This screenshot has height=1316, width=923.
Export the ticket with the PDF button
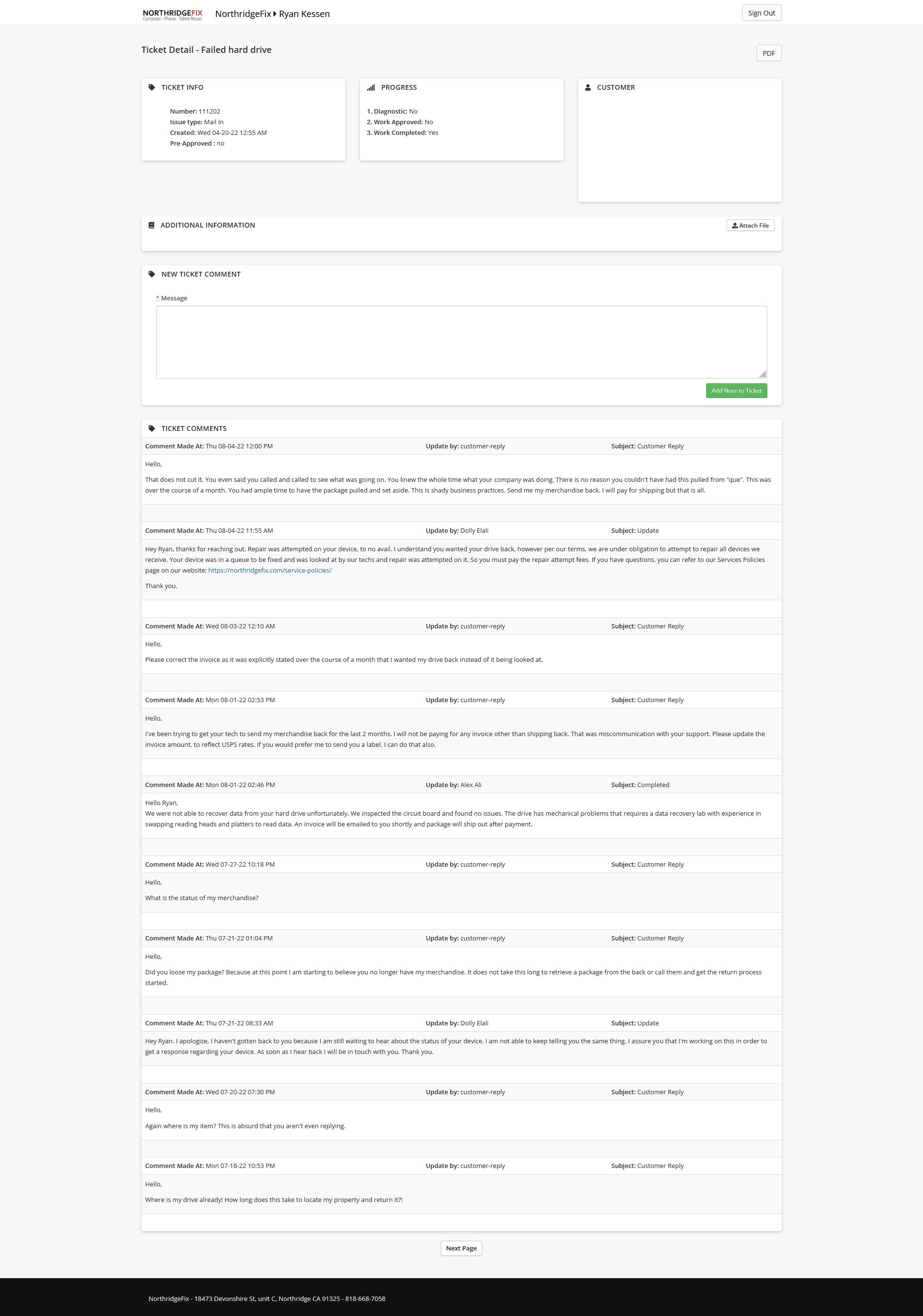tap(768, 53)
